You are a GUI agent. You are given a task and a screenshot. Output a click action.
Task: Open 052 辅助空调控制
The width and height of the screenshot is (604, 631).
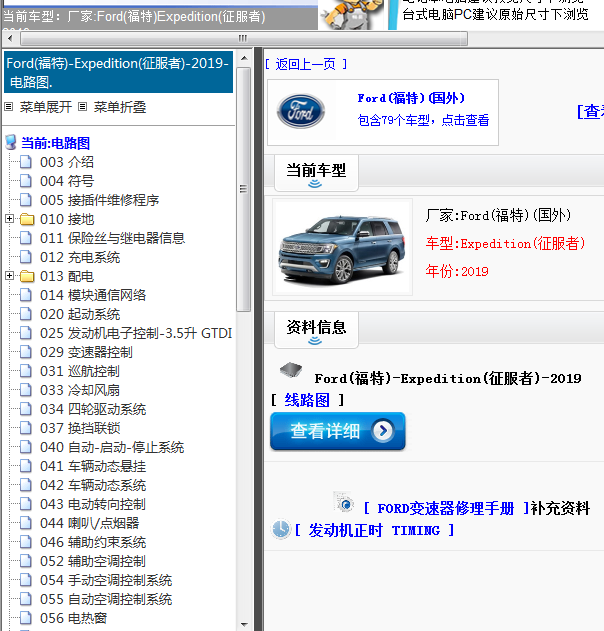point(93,561)
